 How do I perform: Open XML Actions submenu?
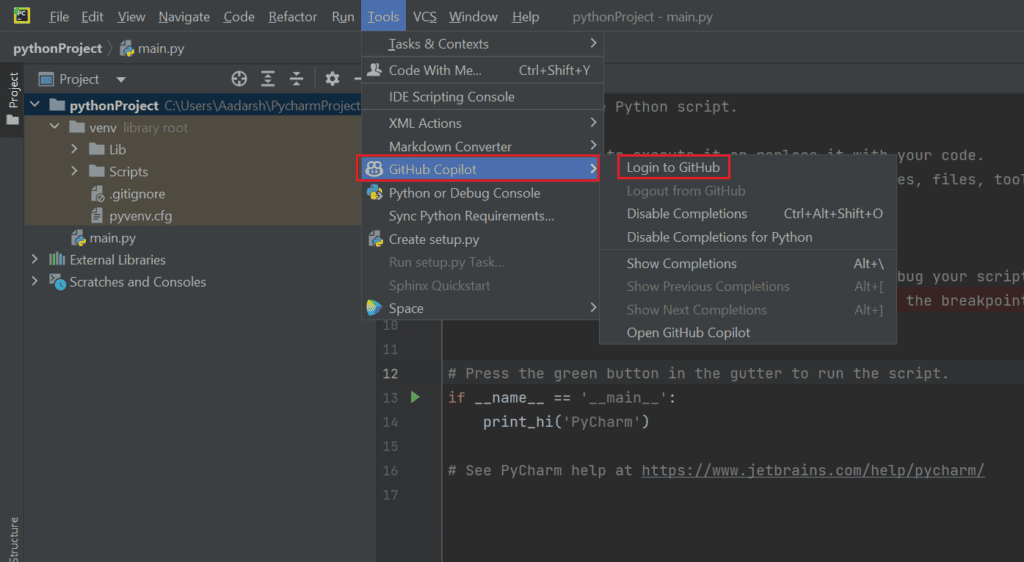coord(482,123)
